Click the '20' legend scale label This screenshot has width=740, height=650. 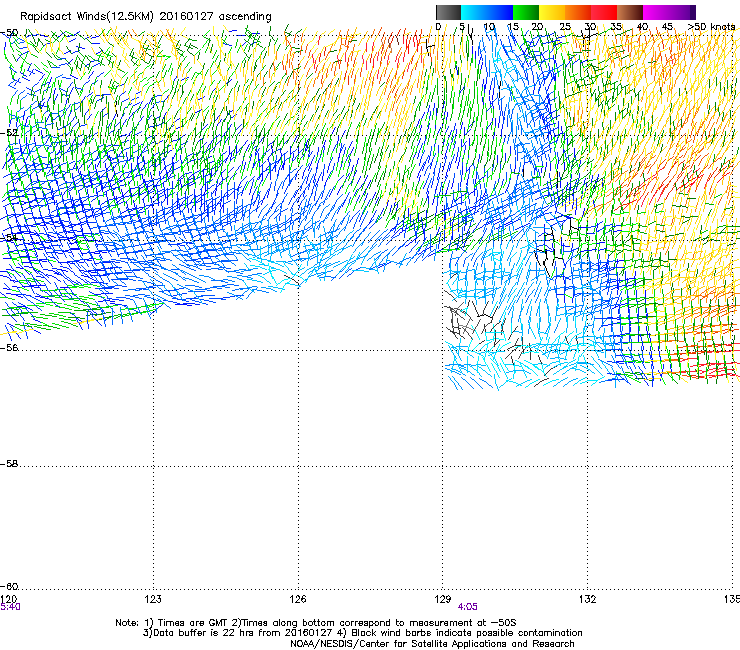coord(538,27)
